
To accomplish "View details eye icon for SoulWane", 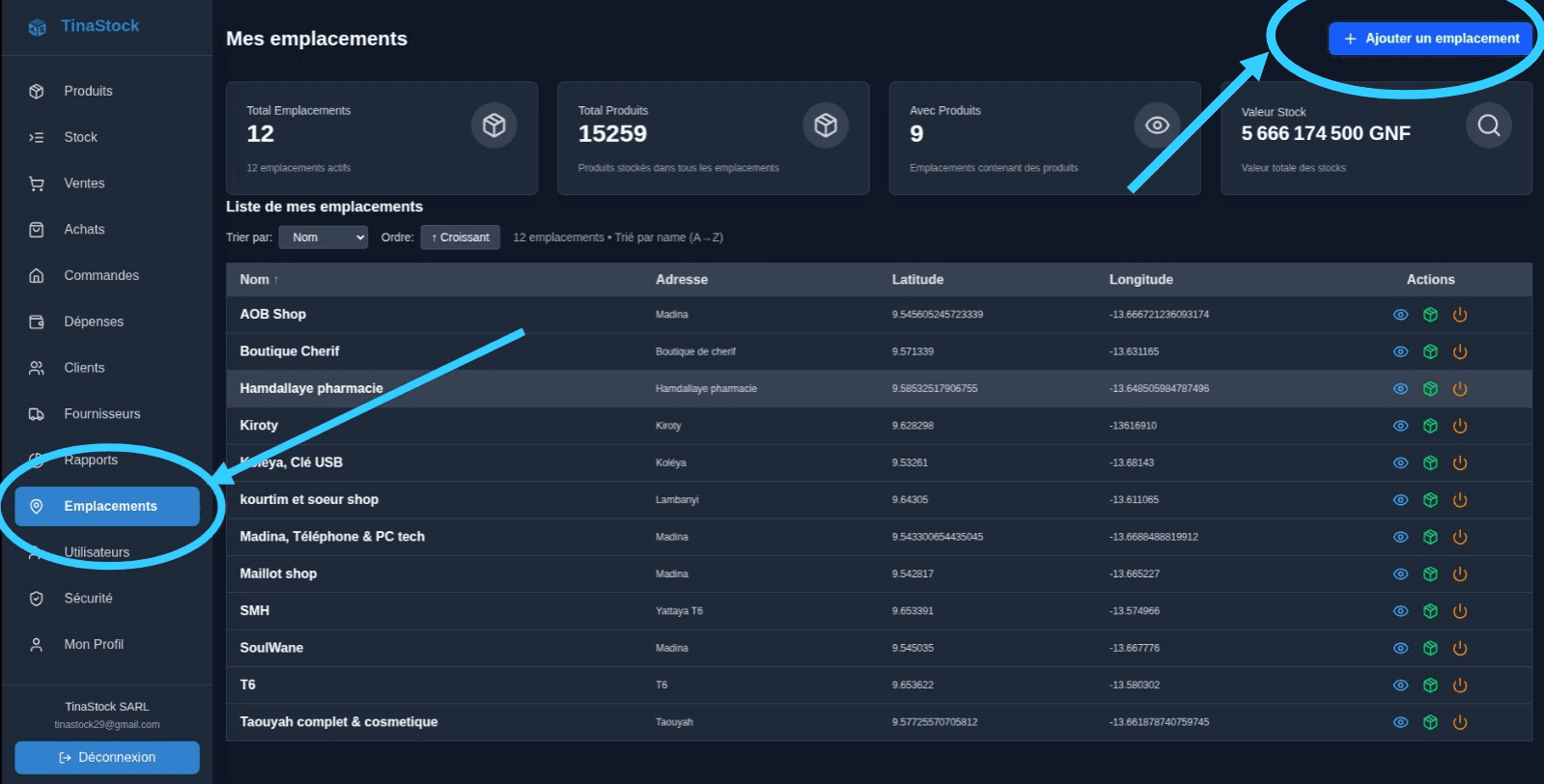I will (x=1400, y=648).
